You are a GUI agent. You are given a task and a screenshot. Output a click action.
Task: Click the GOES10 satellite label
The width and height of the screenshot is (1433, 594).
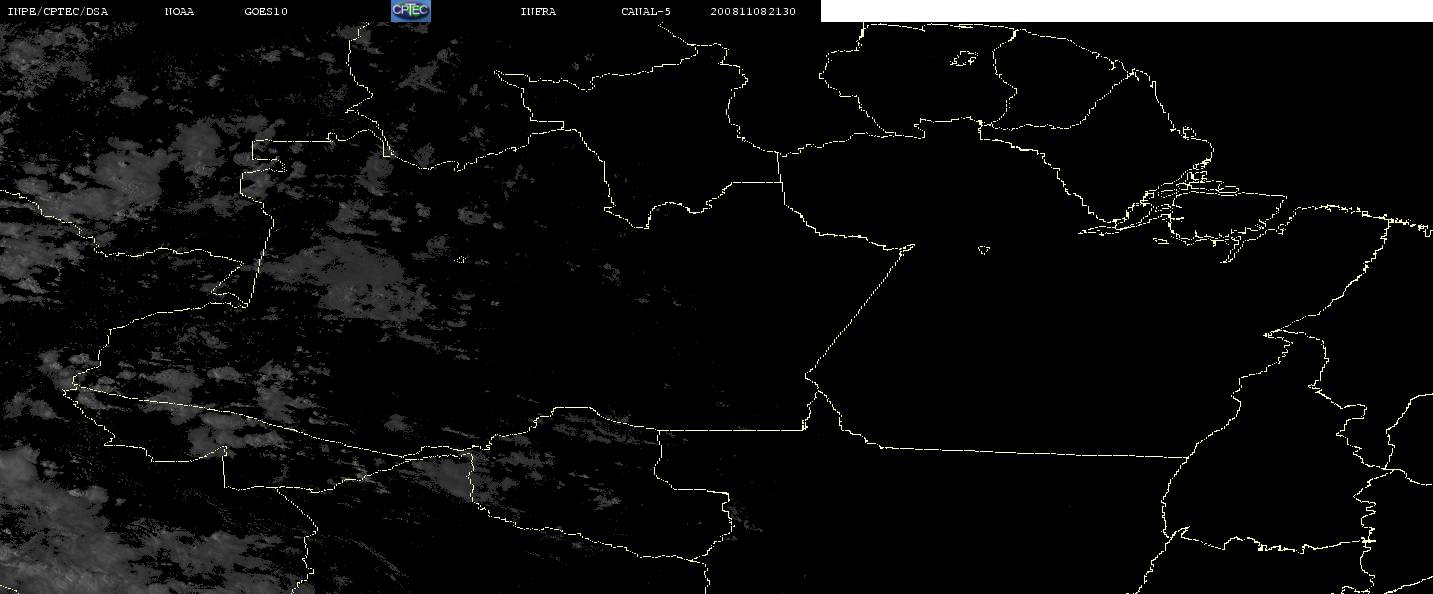[266, 12]
